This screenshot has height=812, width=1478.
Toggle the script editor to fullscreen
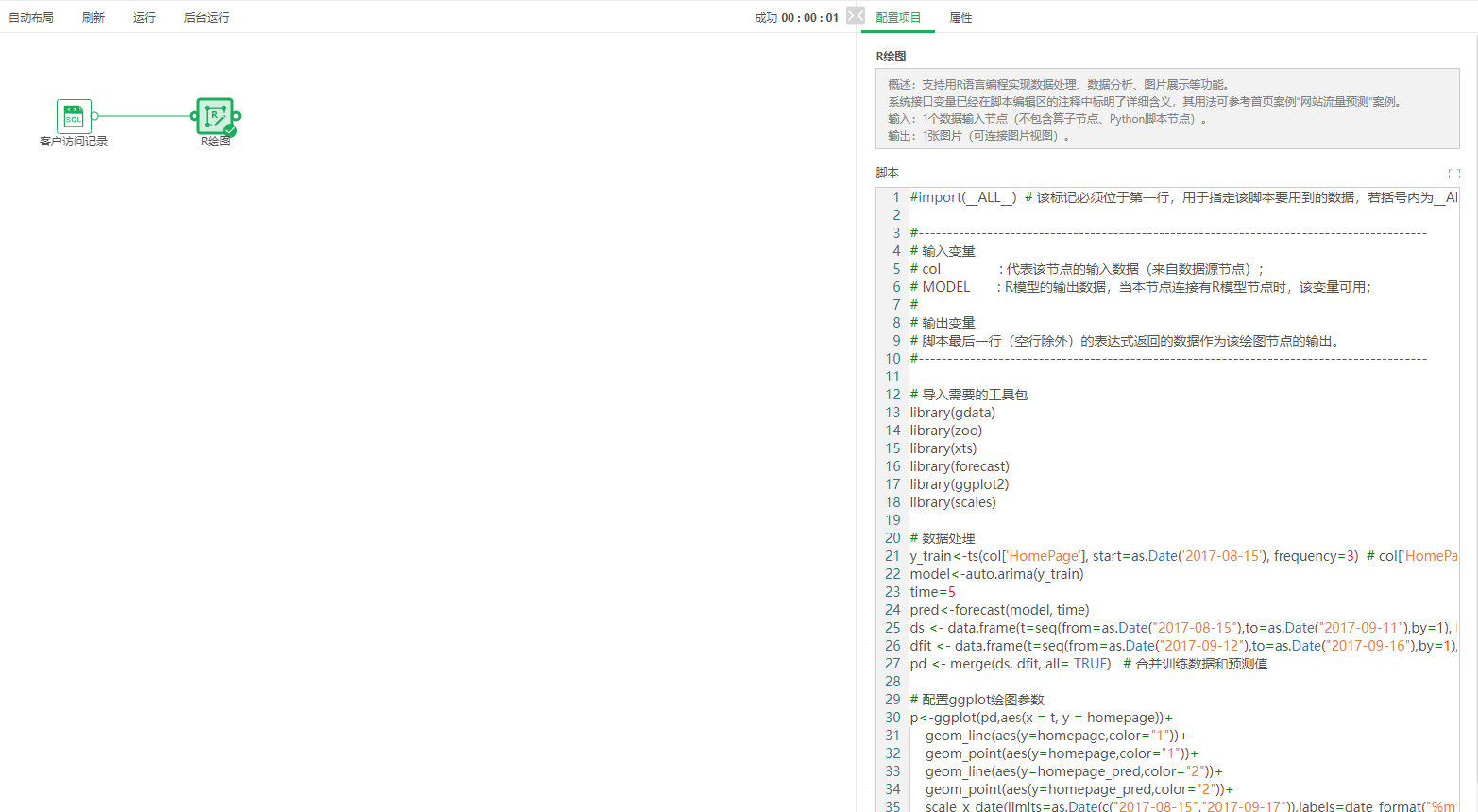1454,174
